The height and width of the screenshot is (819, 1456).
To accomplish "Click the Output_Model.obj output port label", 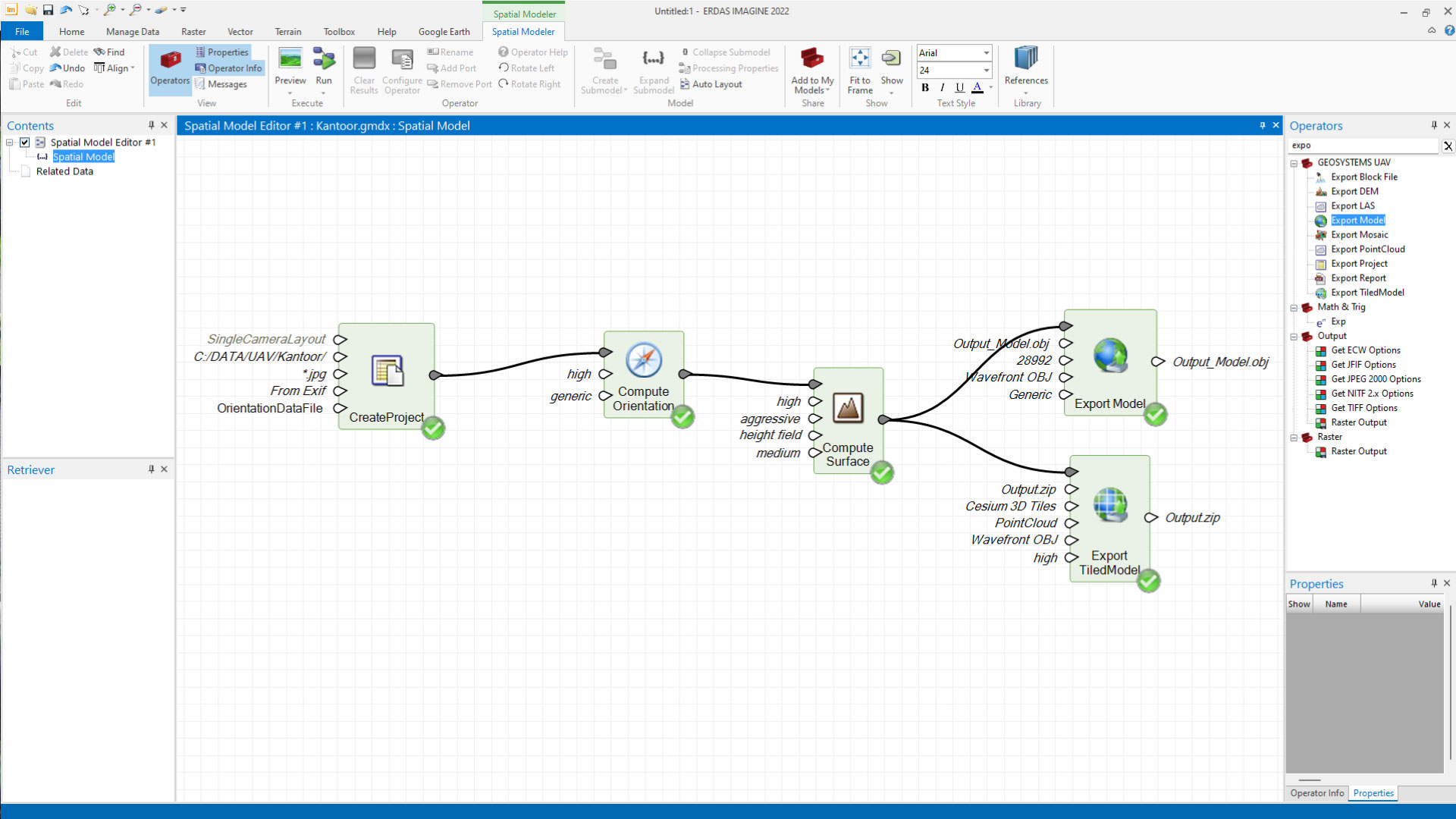I will (x=1221, y=362).
